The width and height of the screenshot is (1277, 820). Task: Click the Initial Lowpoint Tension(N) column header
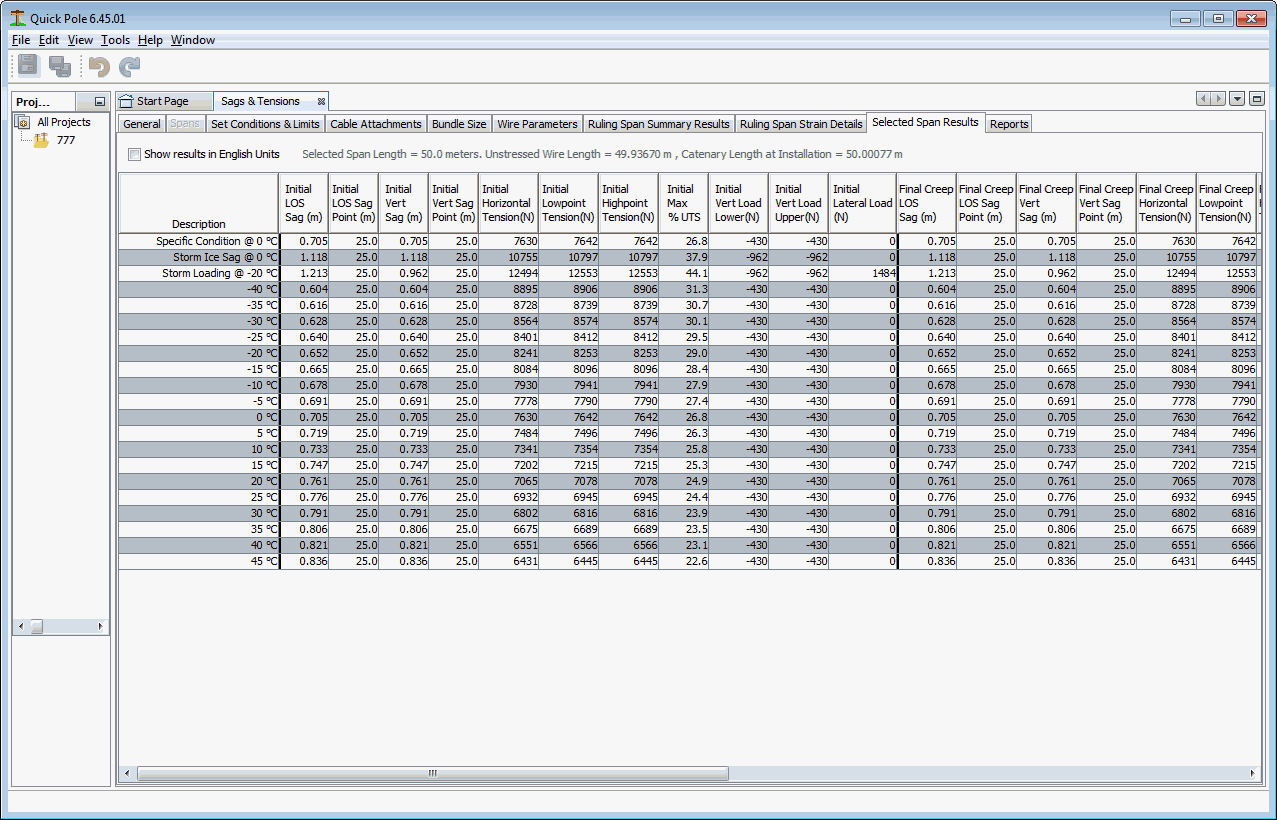(569, 204)
